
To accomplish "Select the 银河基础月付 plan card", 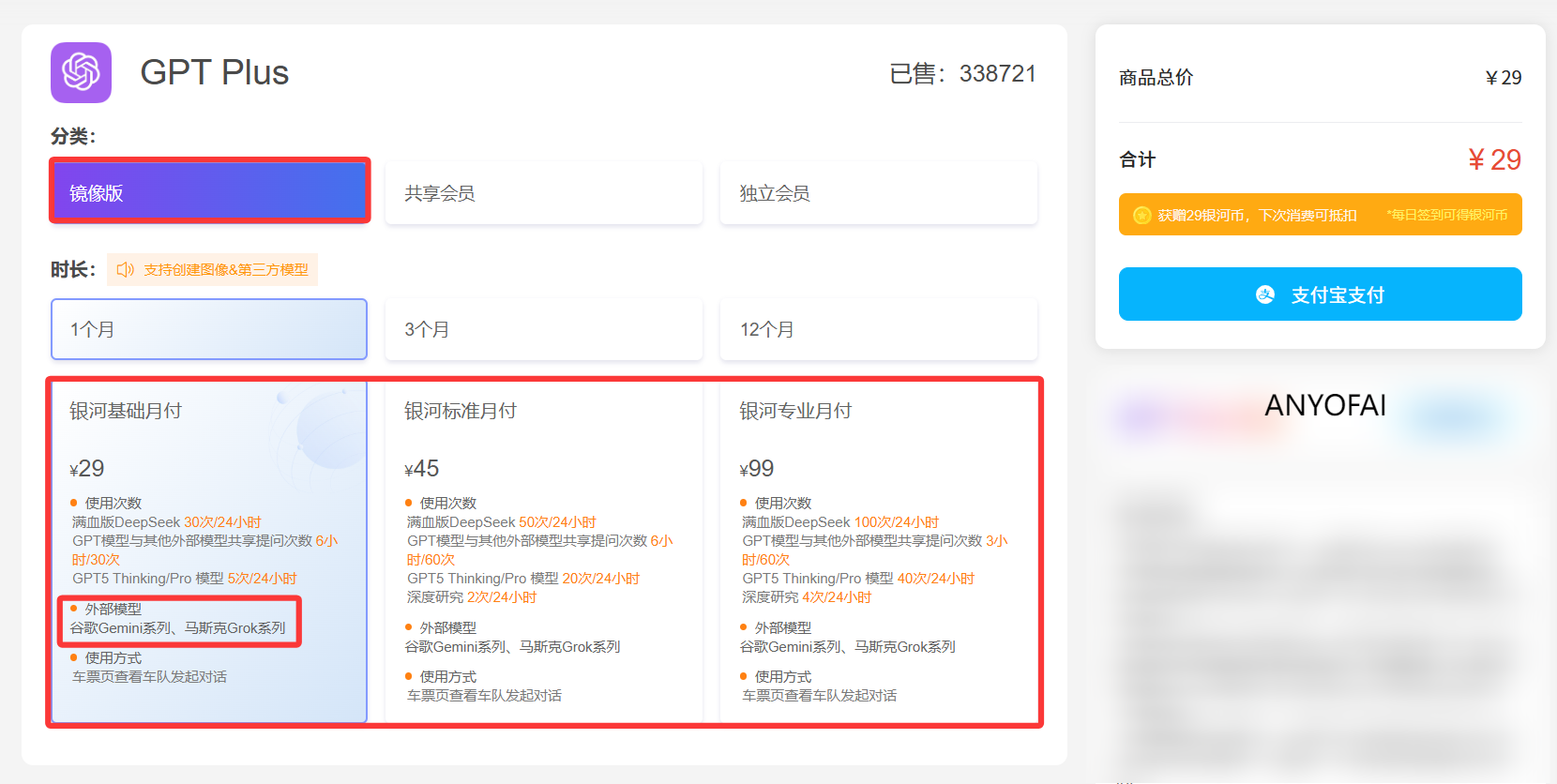I will [x=209, y=551].
